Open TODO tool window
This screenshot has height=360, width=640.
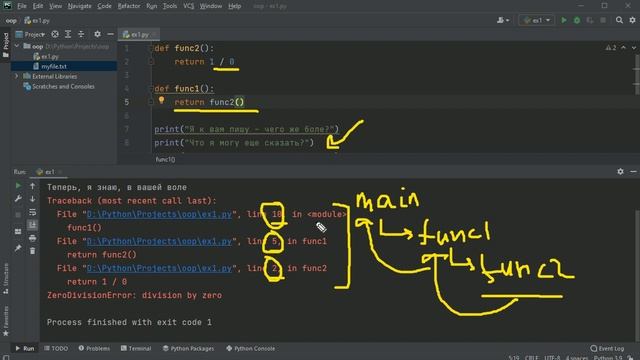coord(56,348)
